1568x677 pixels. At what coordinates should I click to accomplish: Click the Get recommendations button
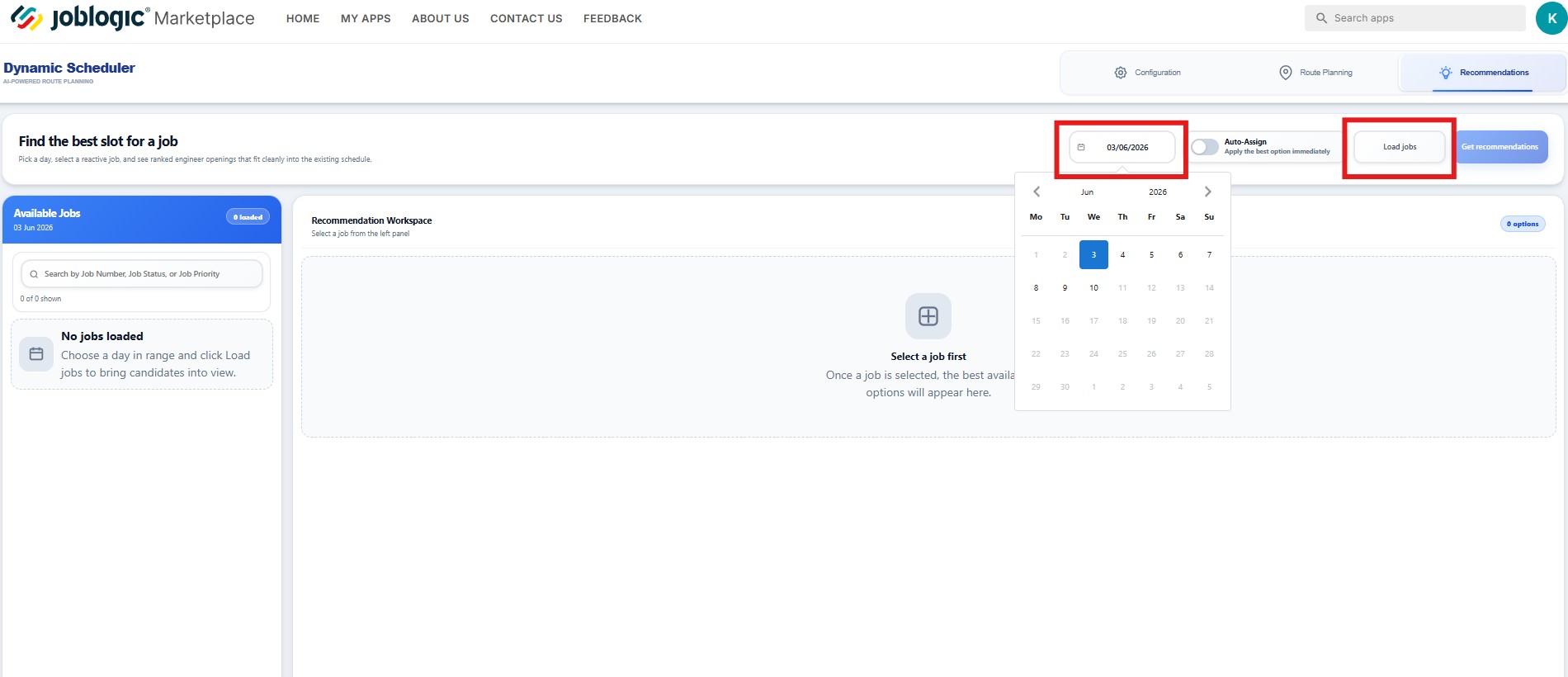(x=1500, y=147)
